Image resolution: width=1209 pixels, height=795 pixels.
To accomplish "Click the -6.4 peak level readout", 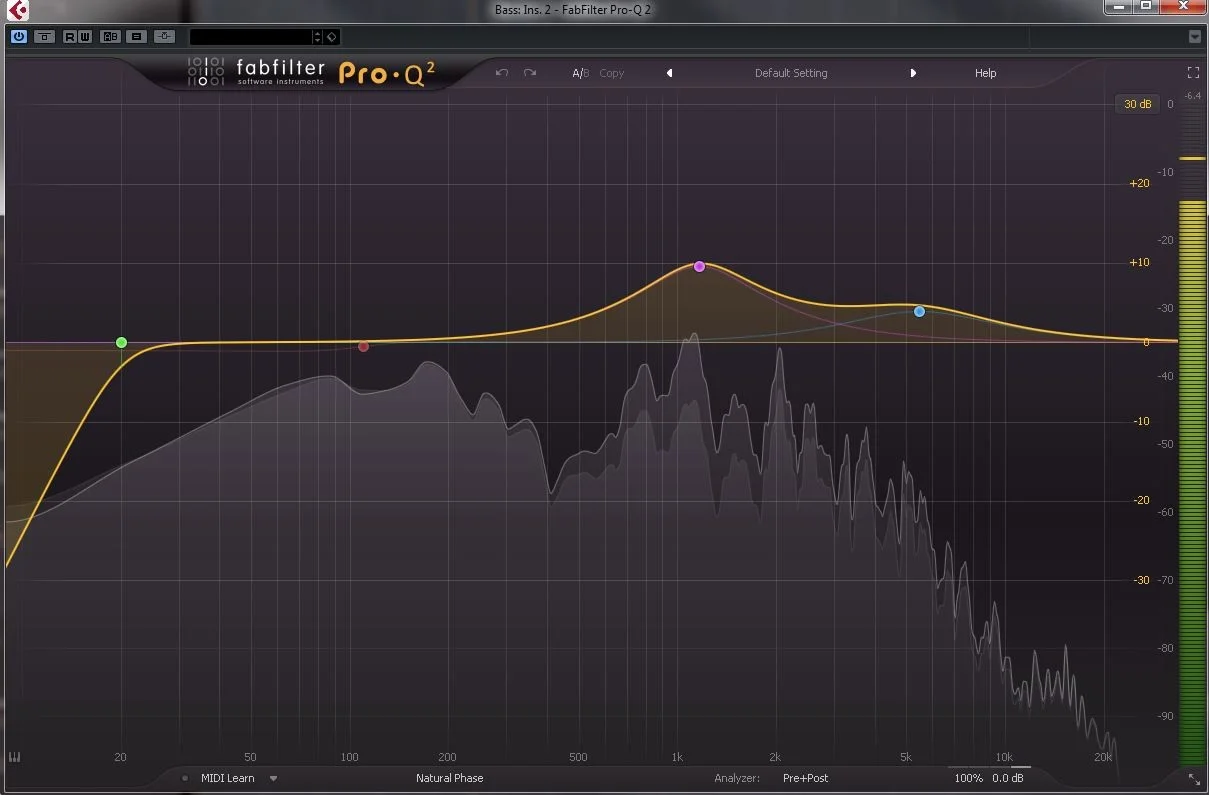I will pyautogui.click(x=1192, y=96).
